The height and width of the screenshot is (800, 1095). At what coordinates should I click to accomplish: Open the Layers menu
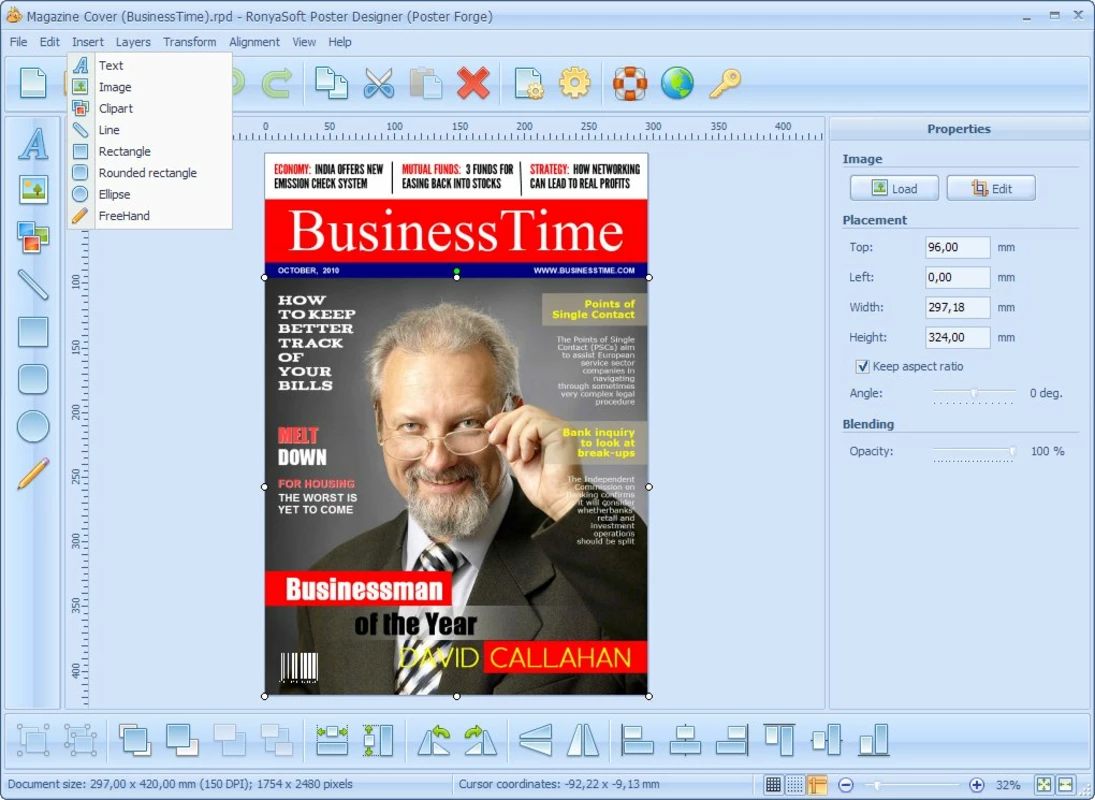(133, 42)
